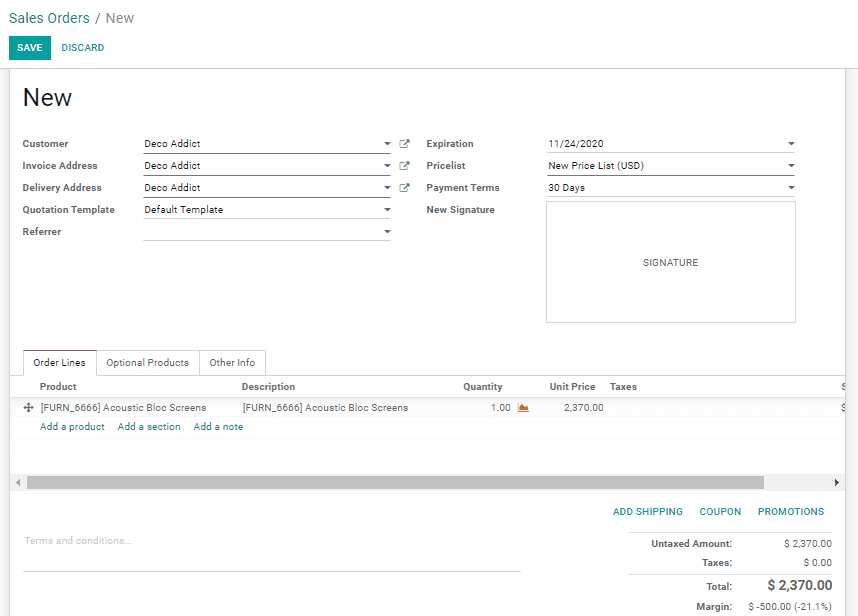Open the Quotation Template dropdown
The width and height of the screenshot is (858, 616).
click(387, 210)
